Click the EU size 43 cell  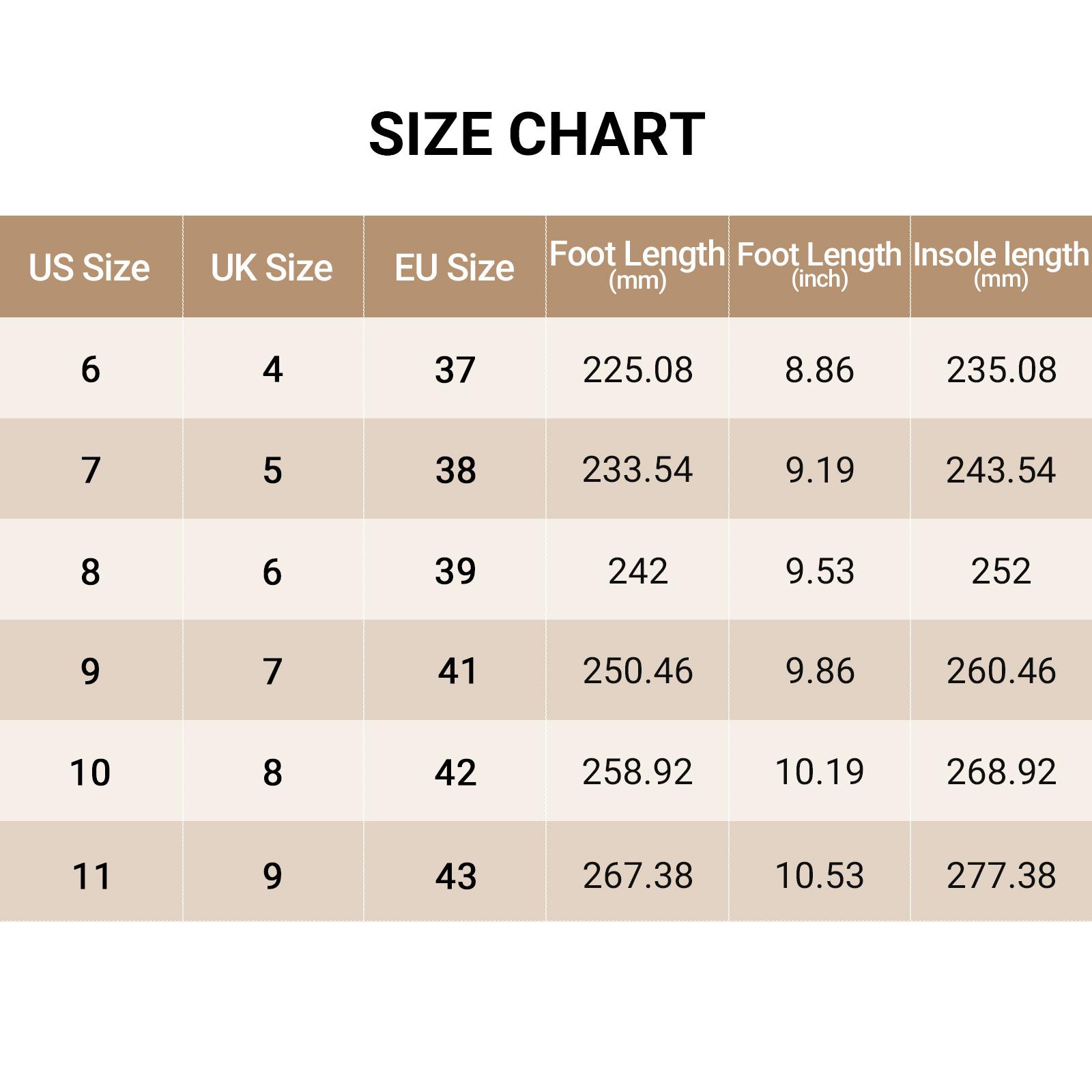pos(456,876)
